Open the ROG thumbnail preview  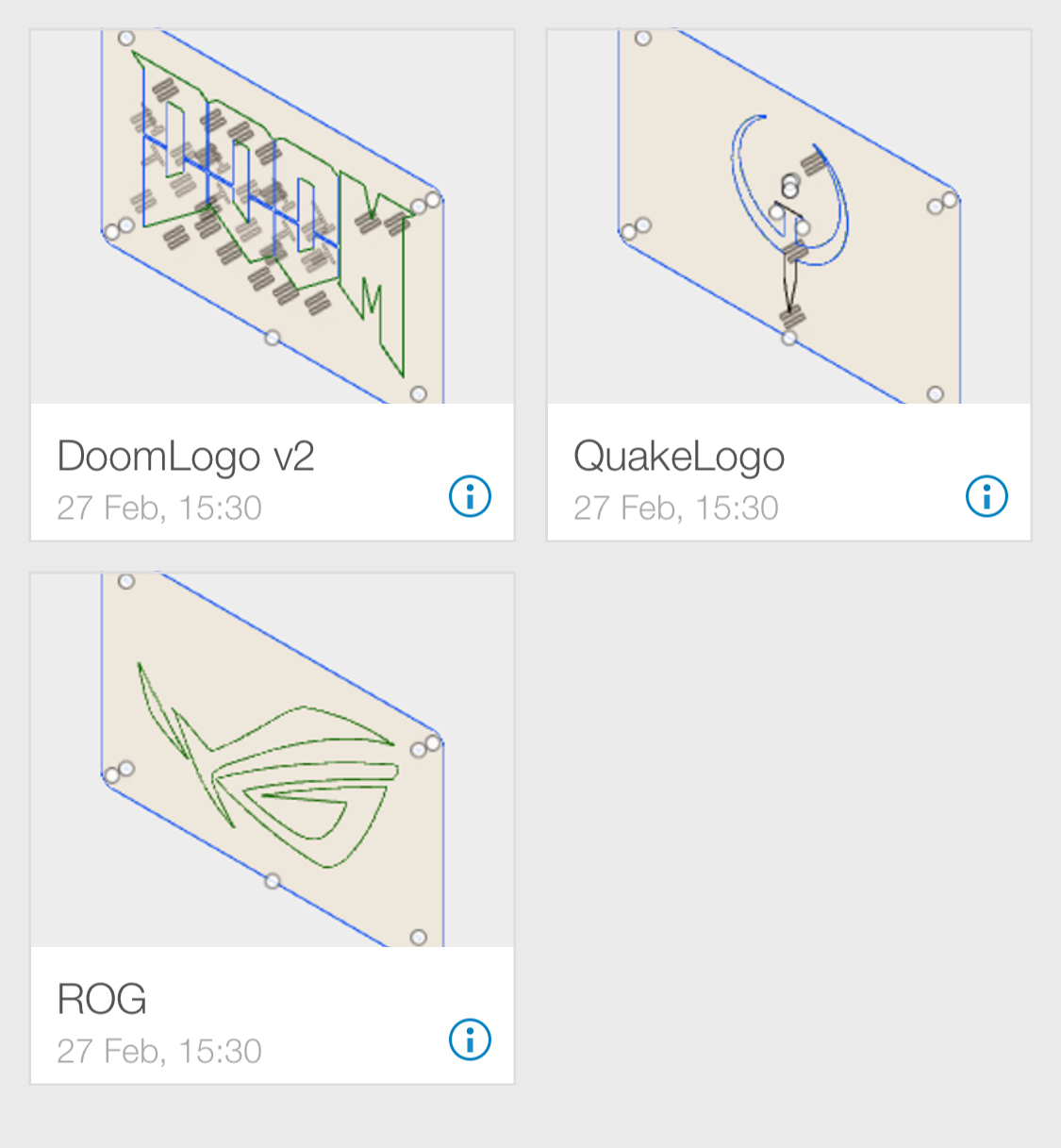click(x=272, y=760)
